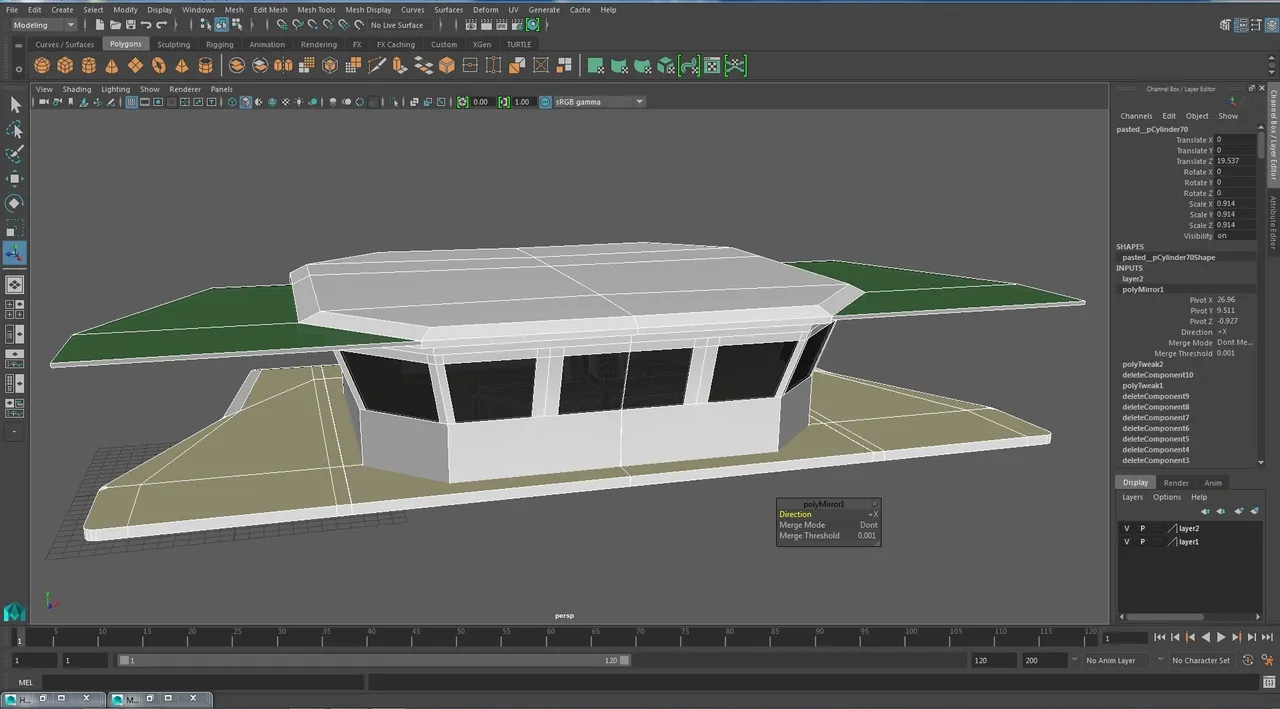The height and width of the screenshot is (709, 1280).
Task: Open the Render tab in Layer Editor
Action: tap(1175, 483)
